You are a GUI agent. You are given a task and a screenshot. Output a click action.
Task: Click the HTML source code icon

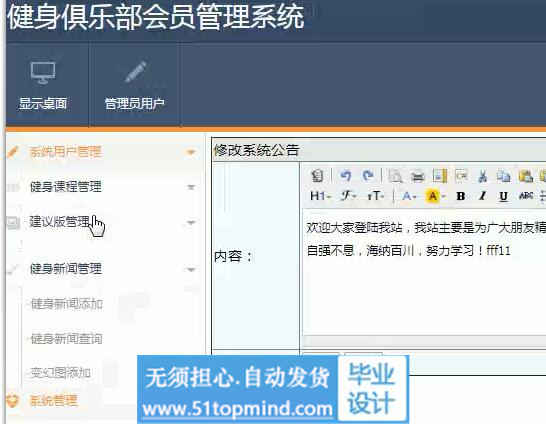(317, 176)
